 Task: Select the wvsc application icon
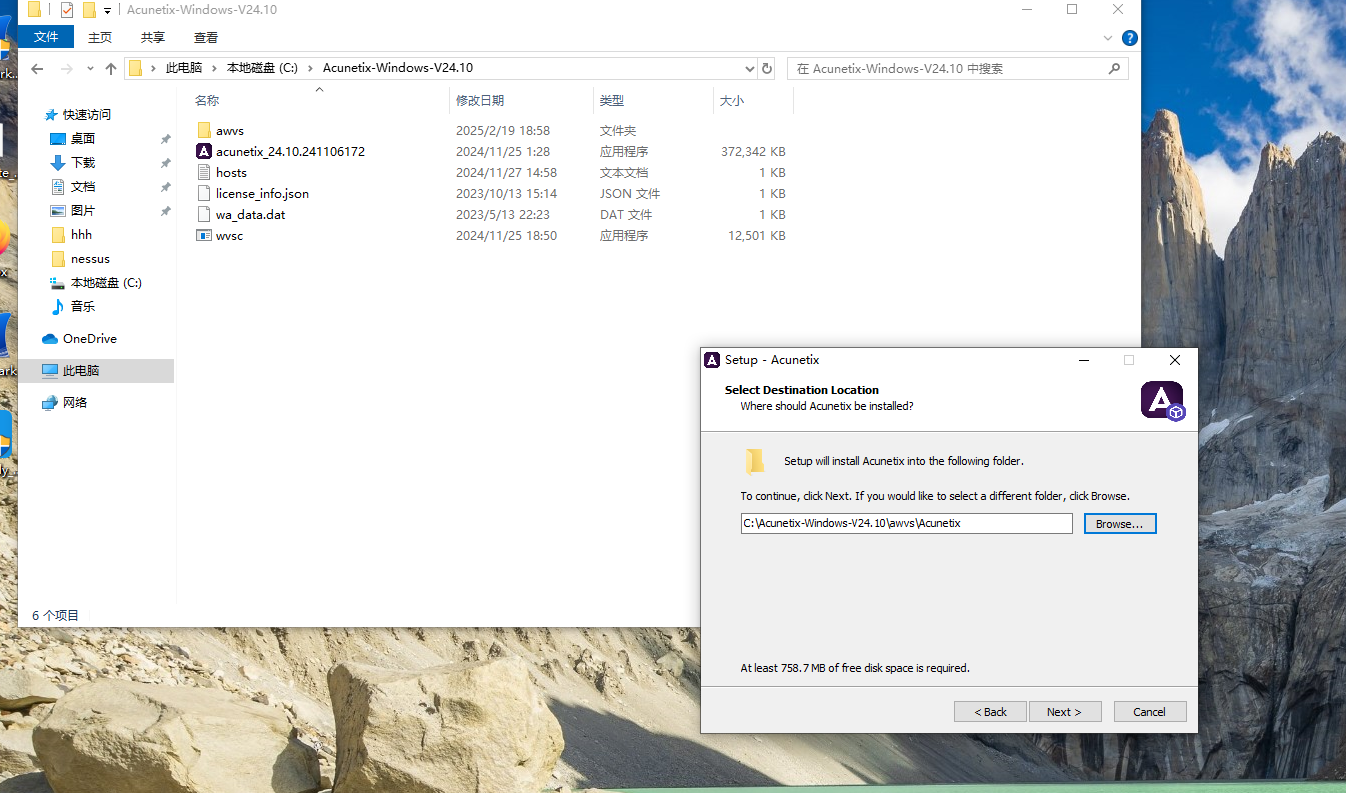pyautogui.click(x=204, y=236)
